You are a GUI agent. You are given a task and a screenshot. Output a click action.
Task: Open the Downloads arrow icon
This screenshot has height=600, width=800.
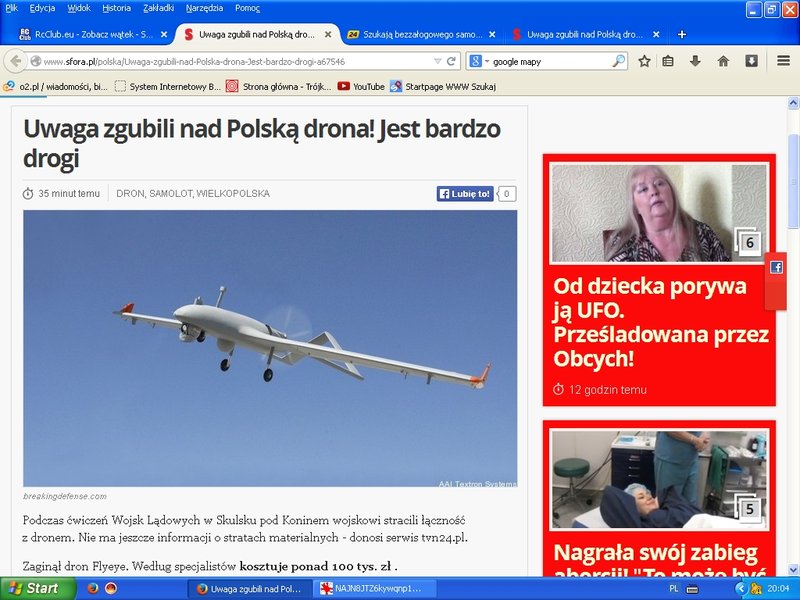coord(695,61)
